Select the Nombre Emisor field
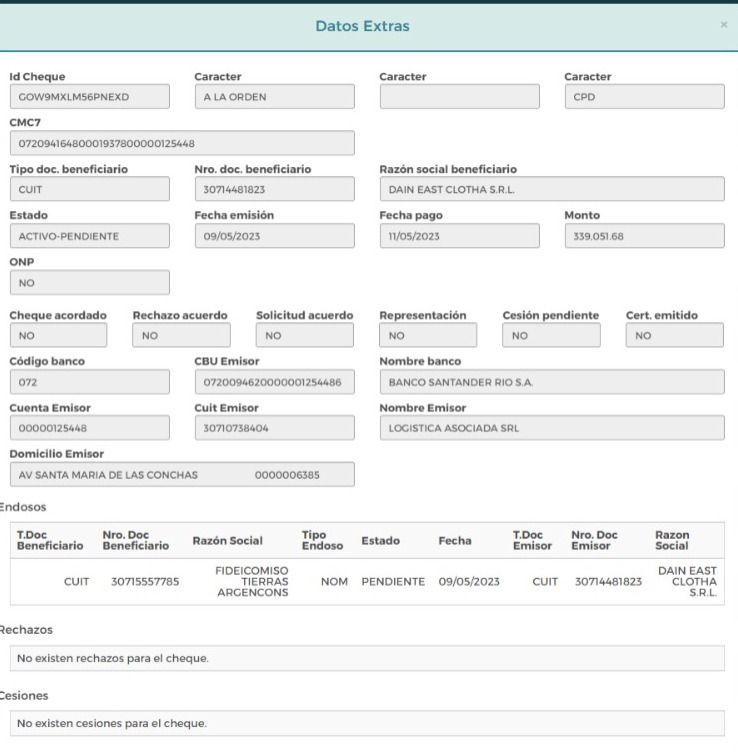 (x=552, y=428)
